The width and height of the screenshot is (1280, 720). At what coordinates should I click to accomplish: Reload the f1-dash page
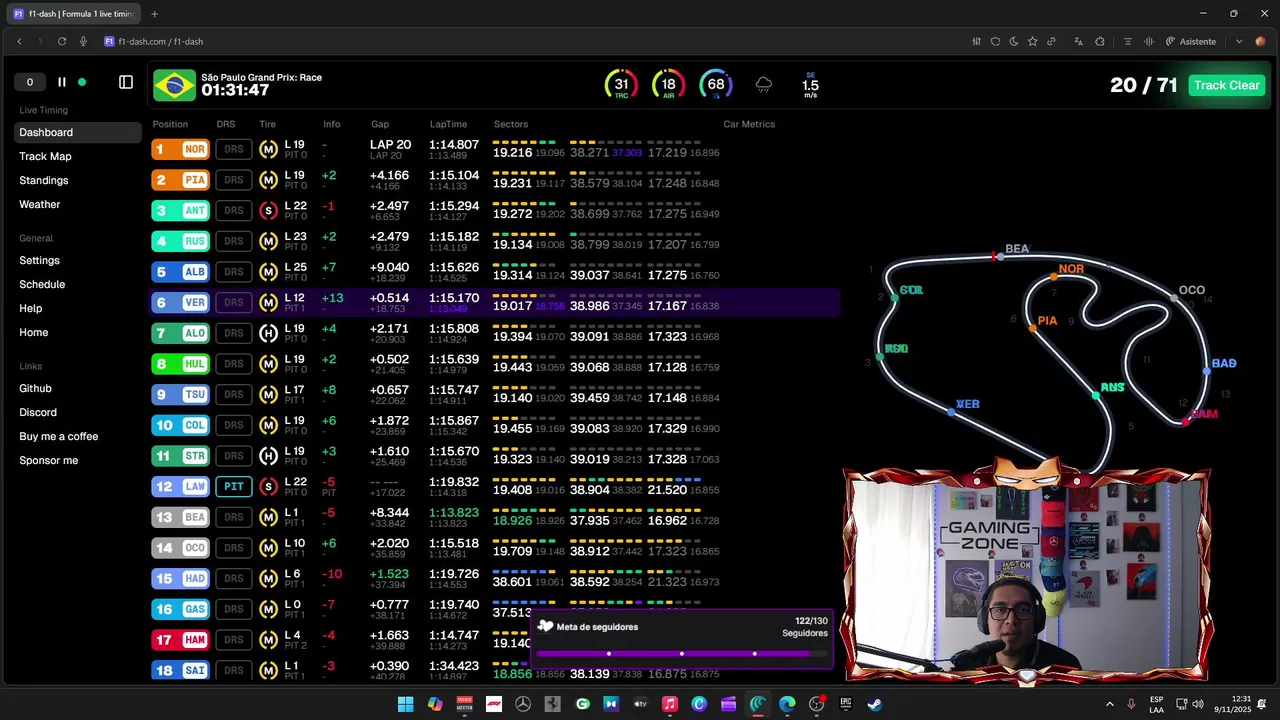click(x=62, y=41)
